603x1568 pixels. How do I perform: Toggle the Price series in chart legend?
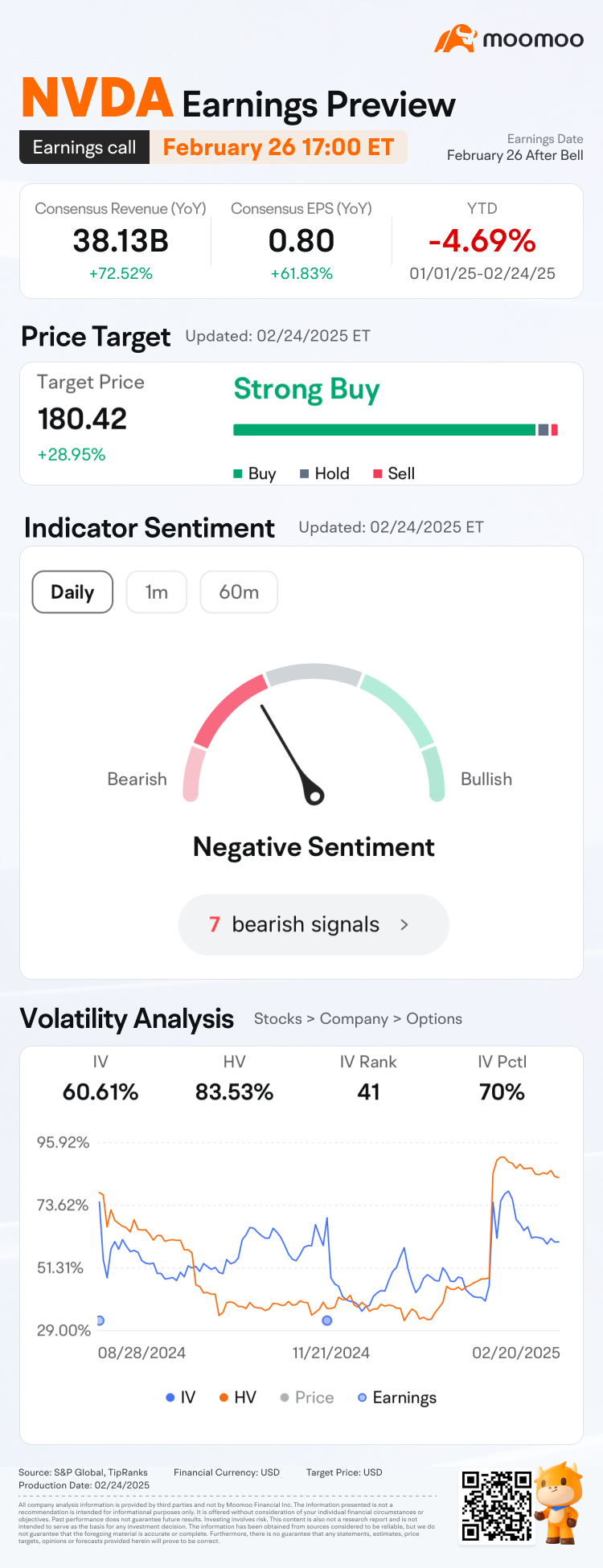(x=306, y=1398)
